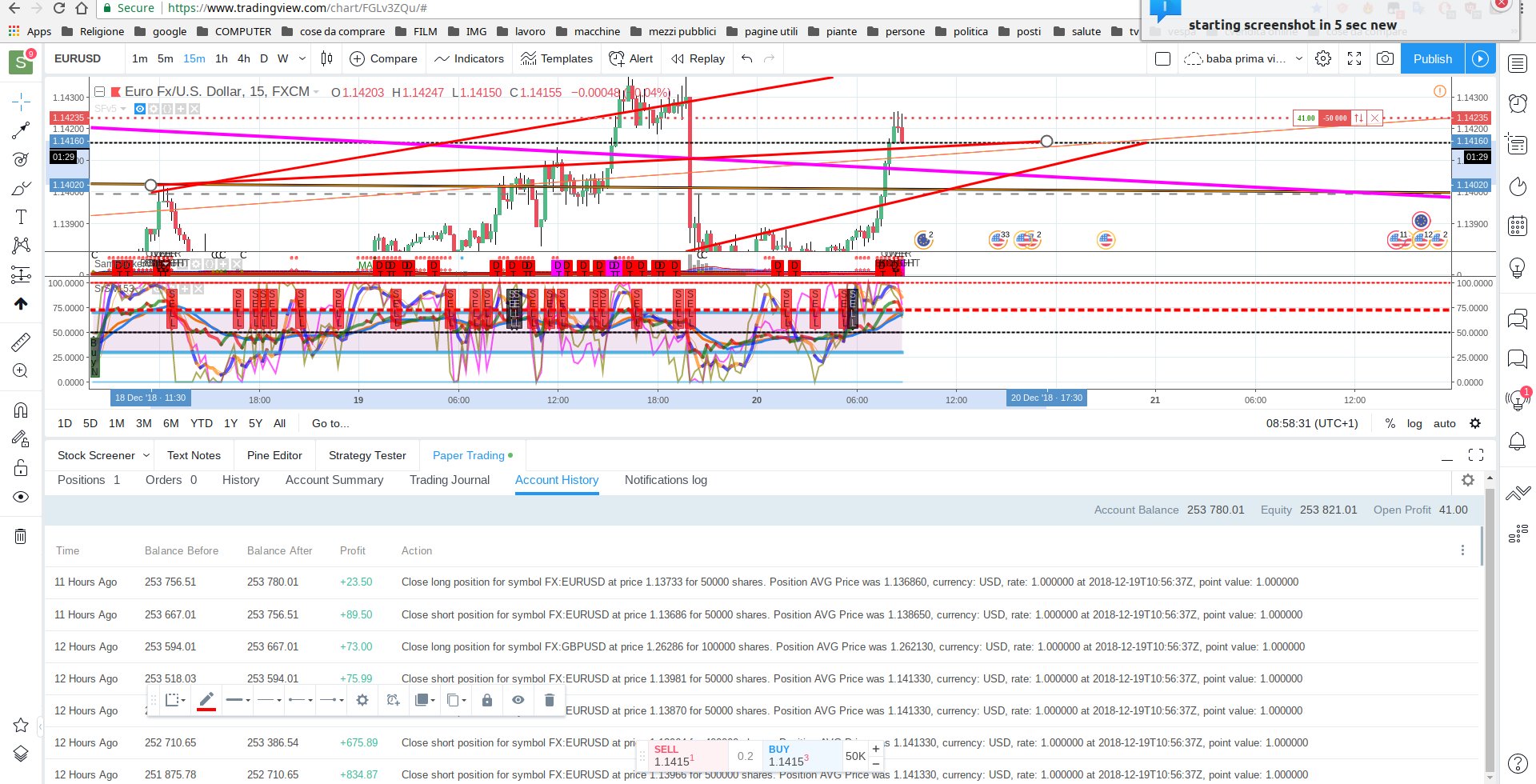This screenshot has height=784, width=1536.
Task: Expand Euro Fx/U.S. Dollar title dropdown
Action: (316, 93)
